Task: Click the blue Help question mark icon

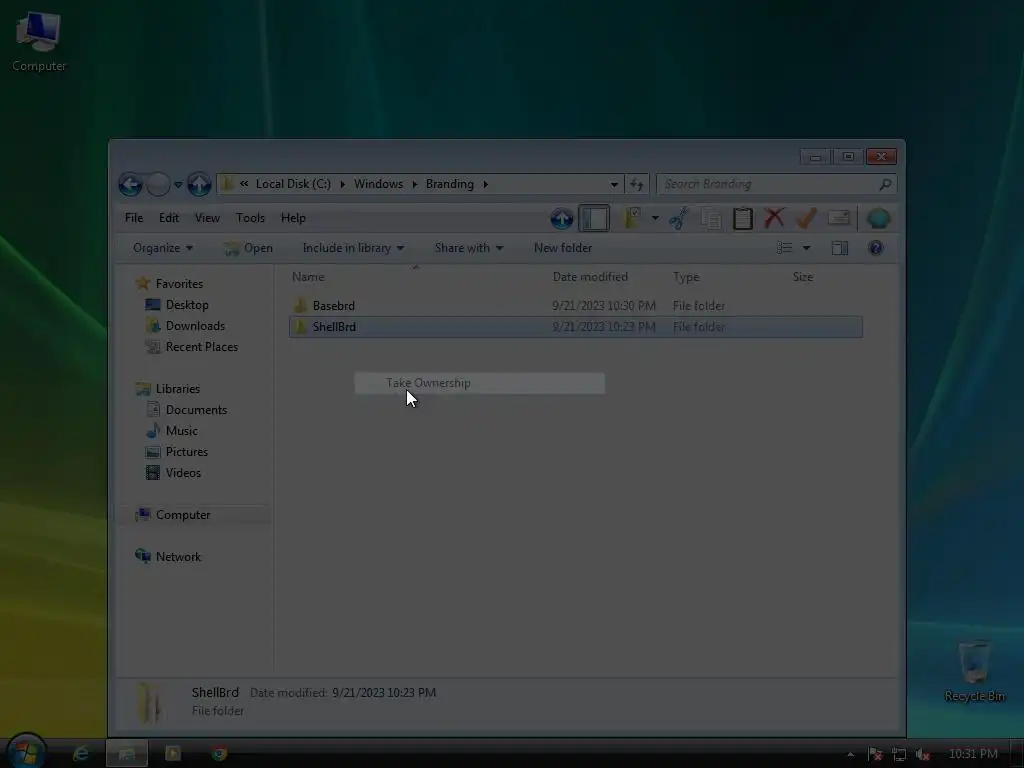Action: 876,248
